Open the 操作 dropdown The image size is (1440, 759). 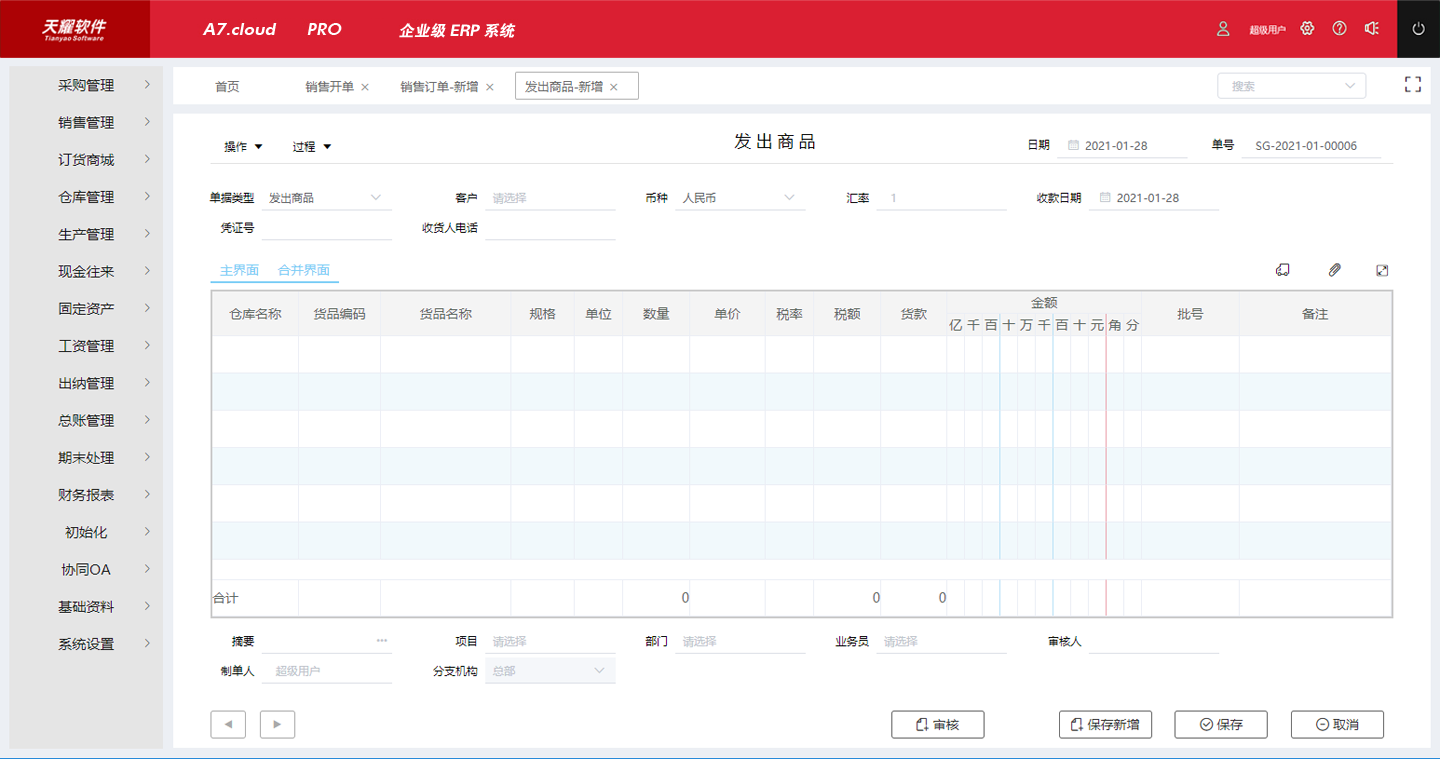click(x=243, y=147)
